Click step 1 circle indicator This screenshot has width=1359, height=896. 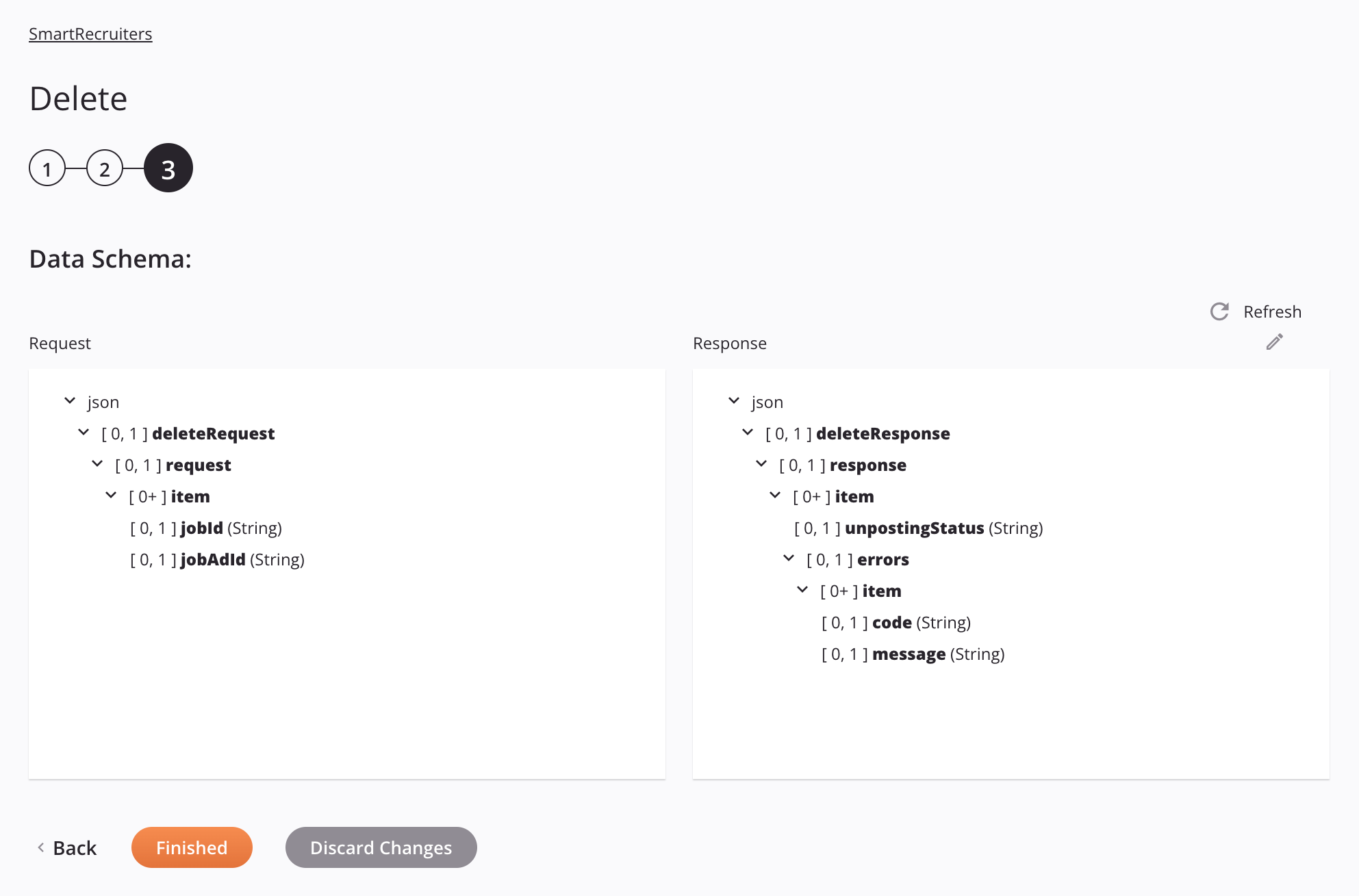pos(45,167)
